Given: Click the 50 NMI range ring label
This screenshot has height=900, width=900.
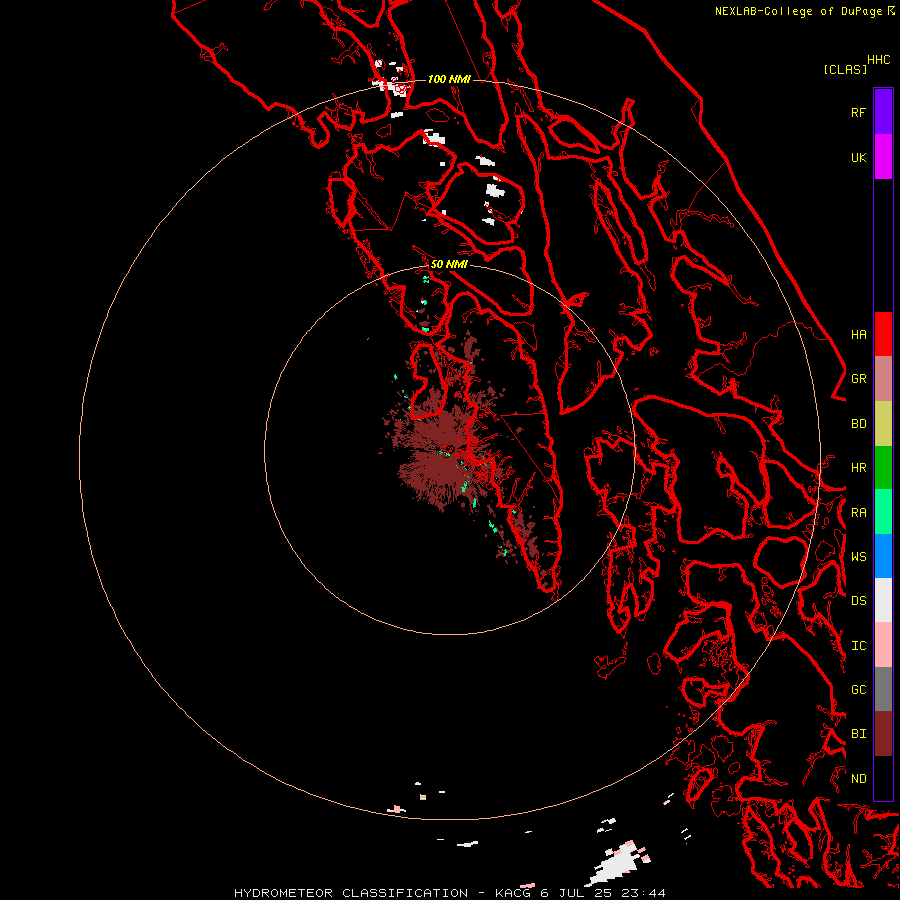Looking at the screenshot, I should [x=449, y=264].
